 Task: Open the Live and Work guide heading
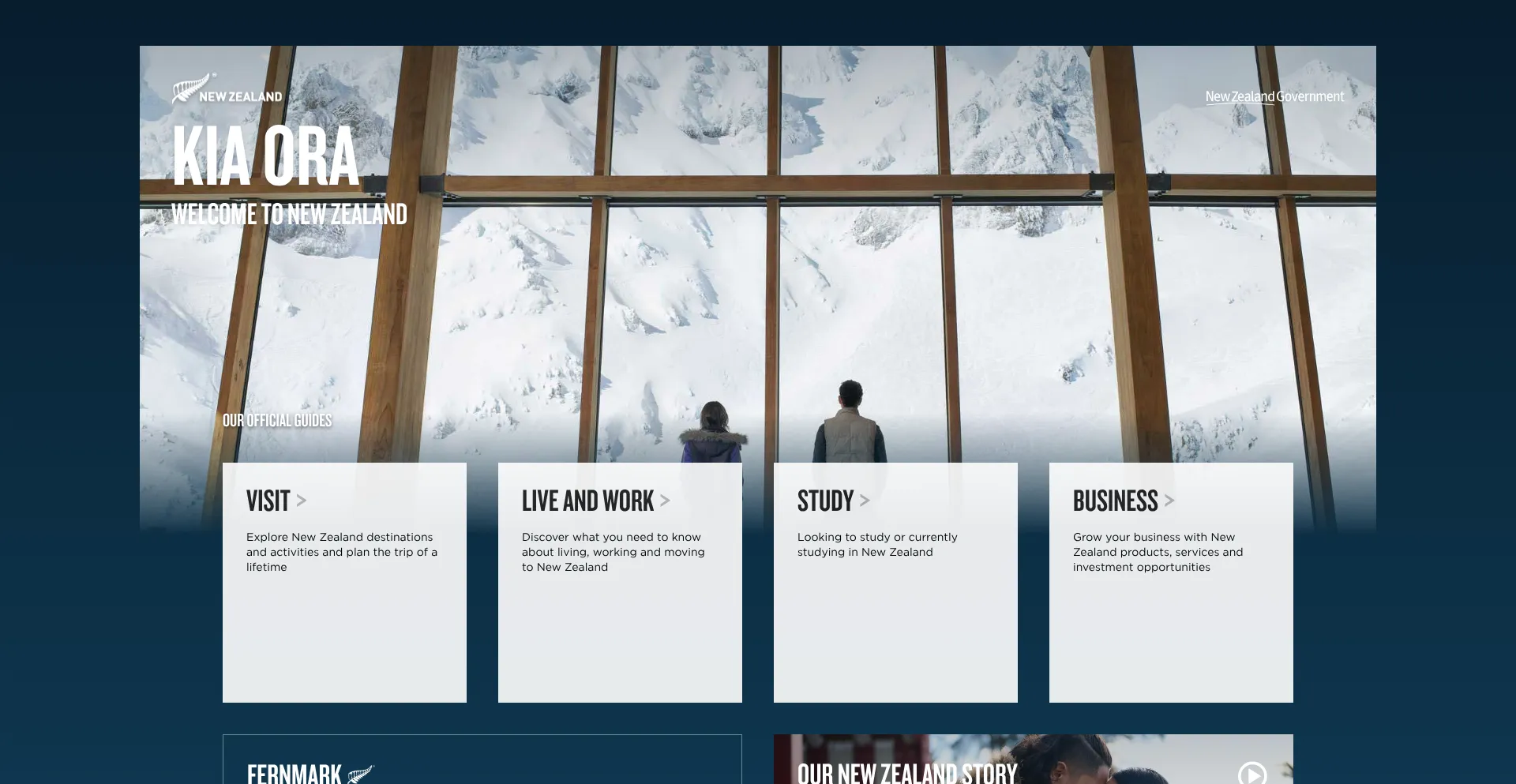(x=587, y=501)
